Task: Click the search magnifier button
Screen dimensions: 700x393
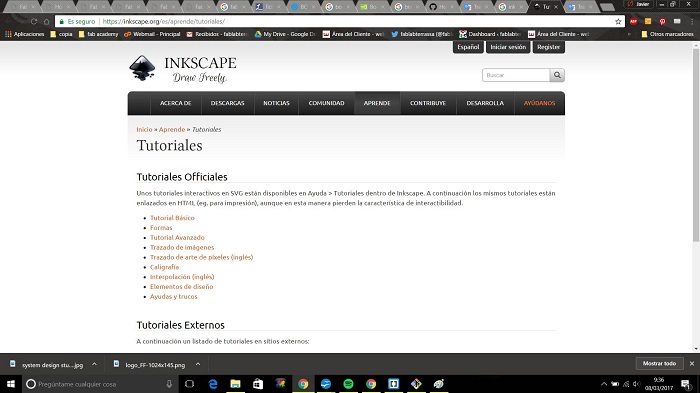Action: [x=557, y=75]
